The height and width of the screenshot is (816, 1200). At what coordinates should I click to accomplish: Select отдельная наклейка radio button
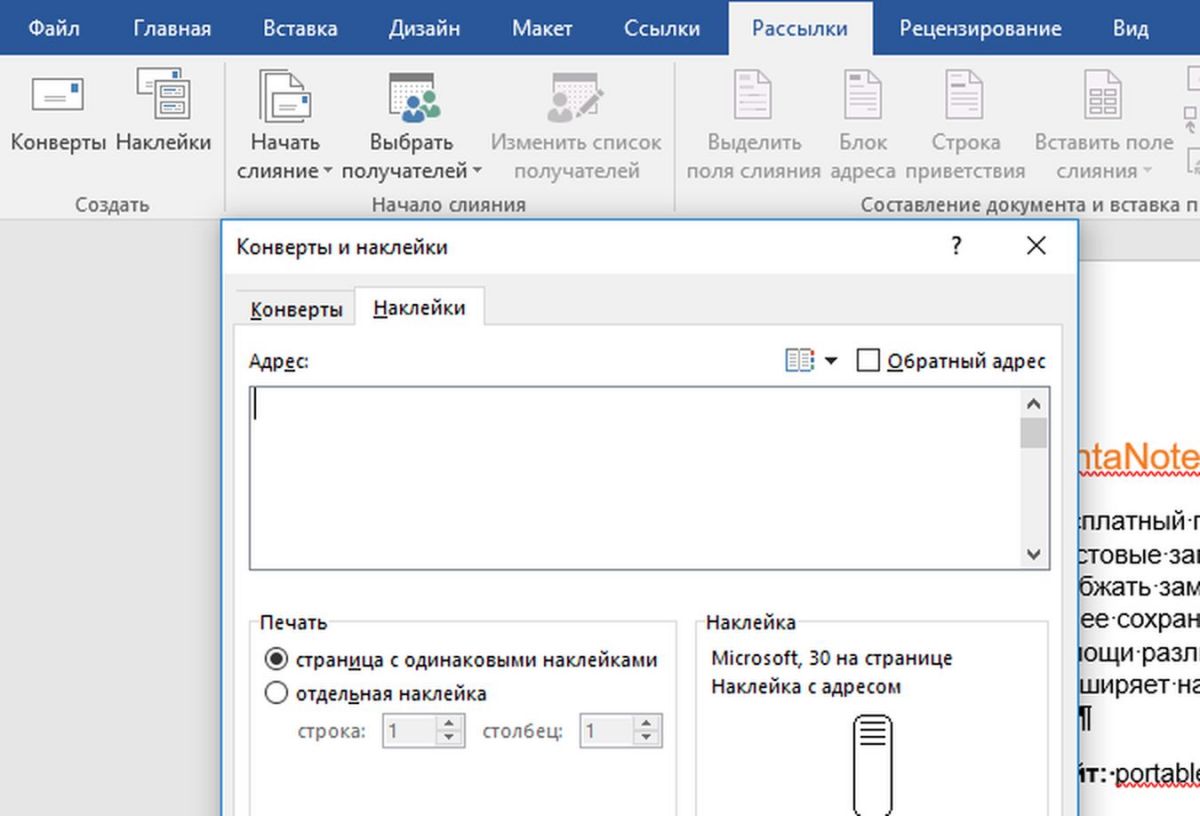coord(275,693)
